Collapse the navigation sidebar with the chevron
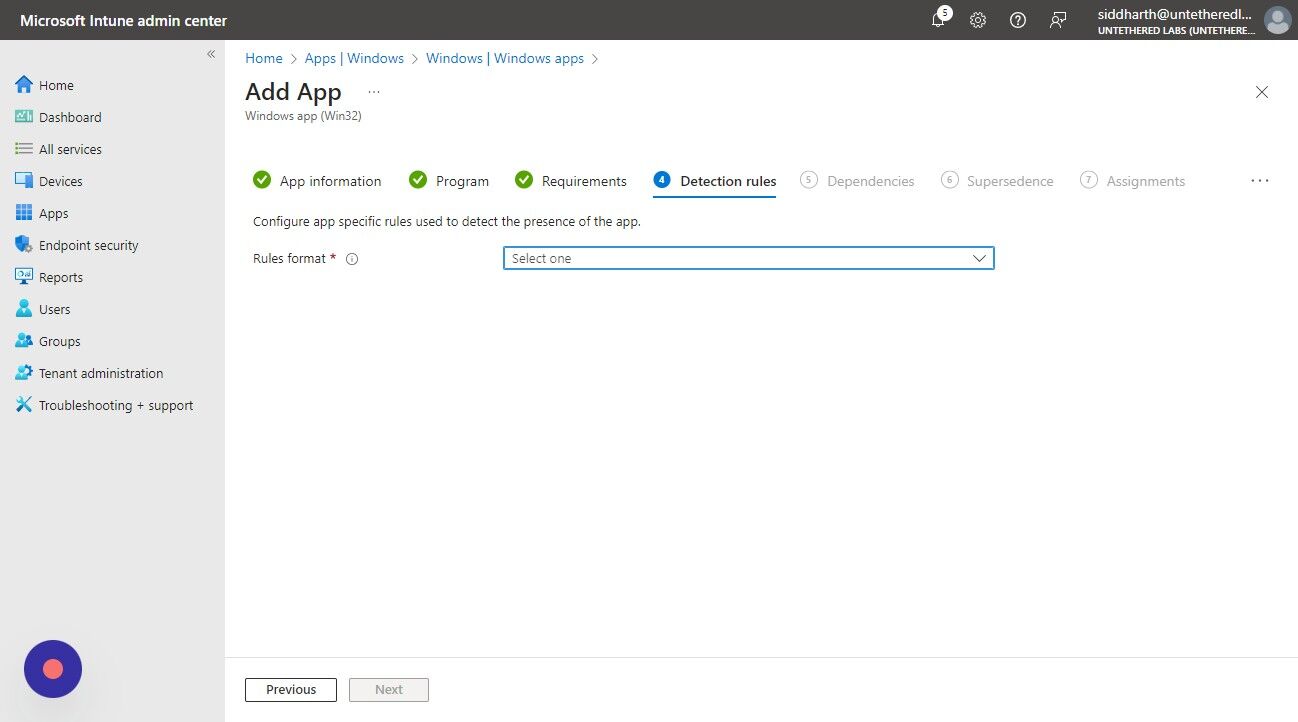 [x=211, y=53]
